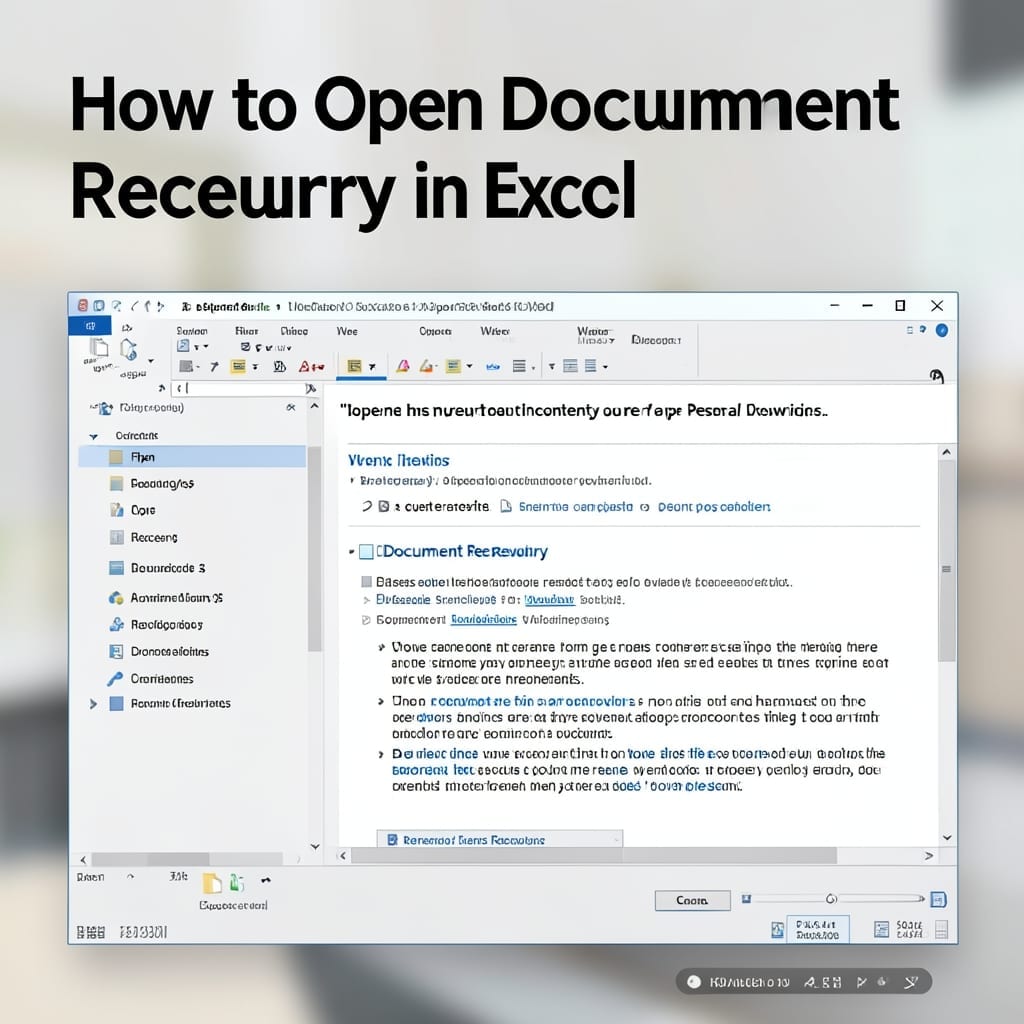Click the status bar icon left of POlsitert button
Screen dimensions: 1024x1024
(x=777, y=930)
